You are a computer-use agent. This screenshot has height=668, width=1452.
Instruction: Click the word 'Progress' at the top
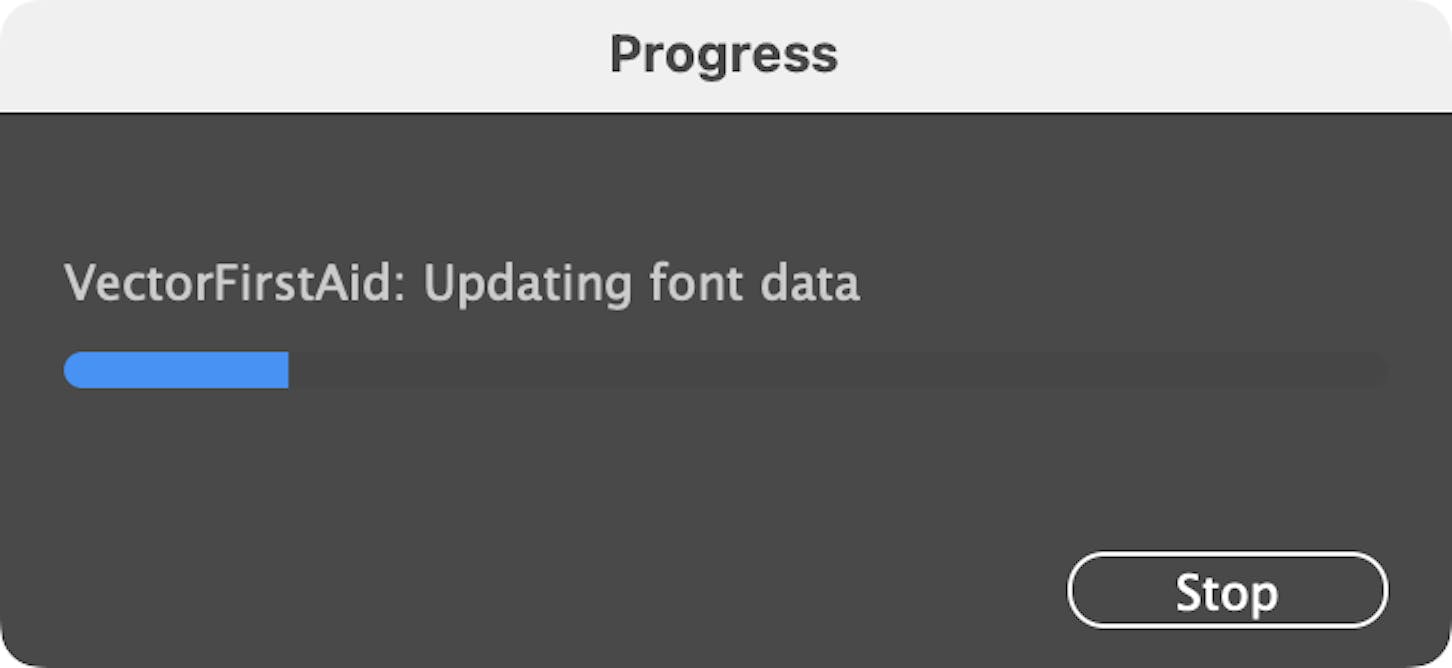point(726,55)
